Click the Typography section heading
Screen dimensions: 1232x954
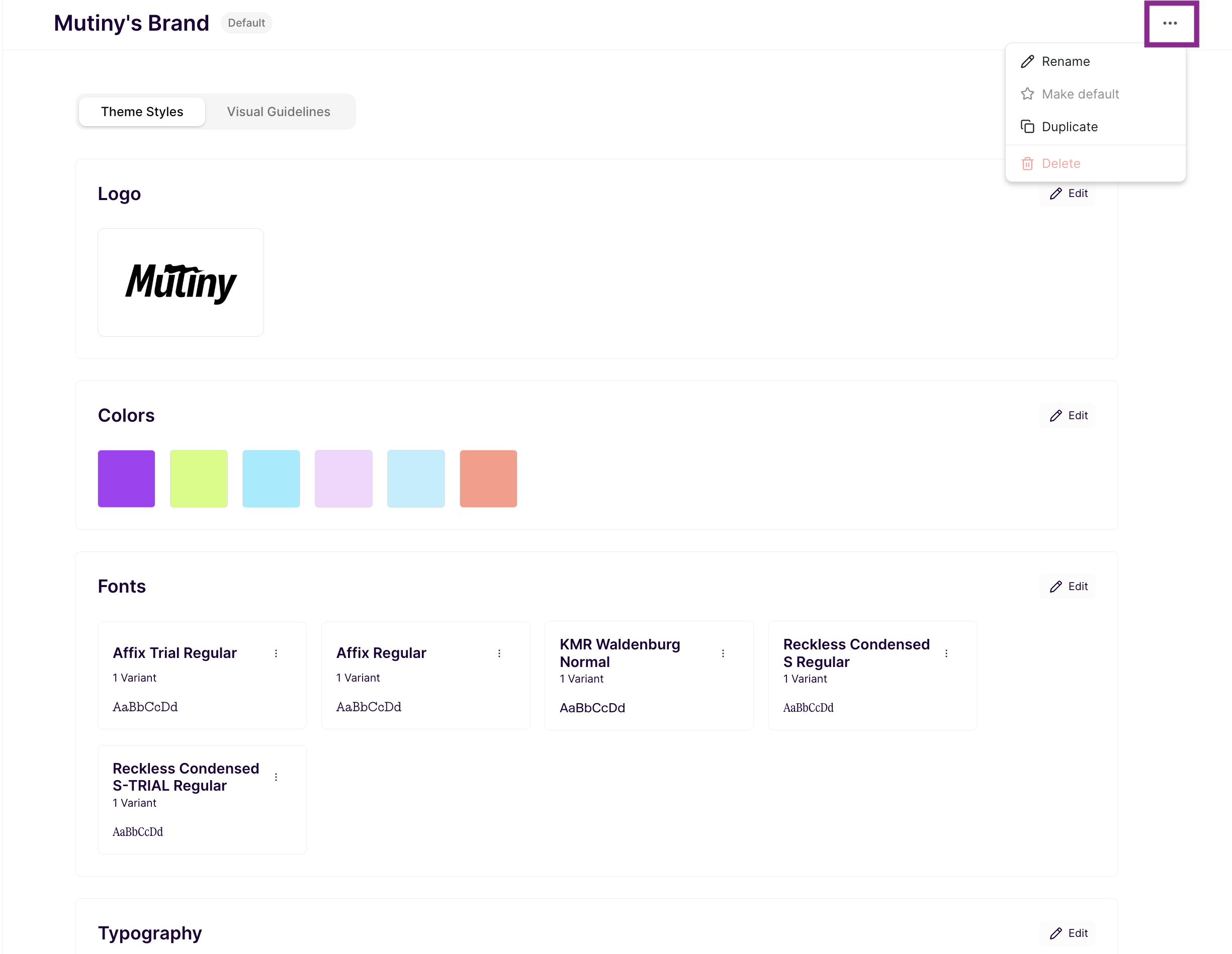[150, 933]
